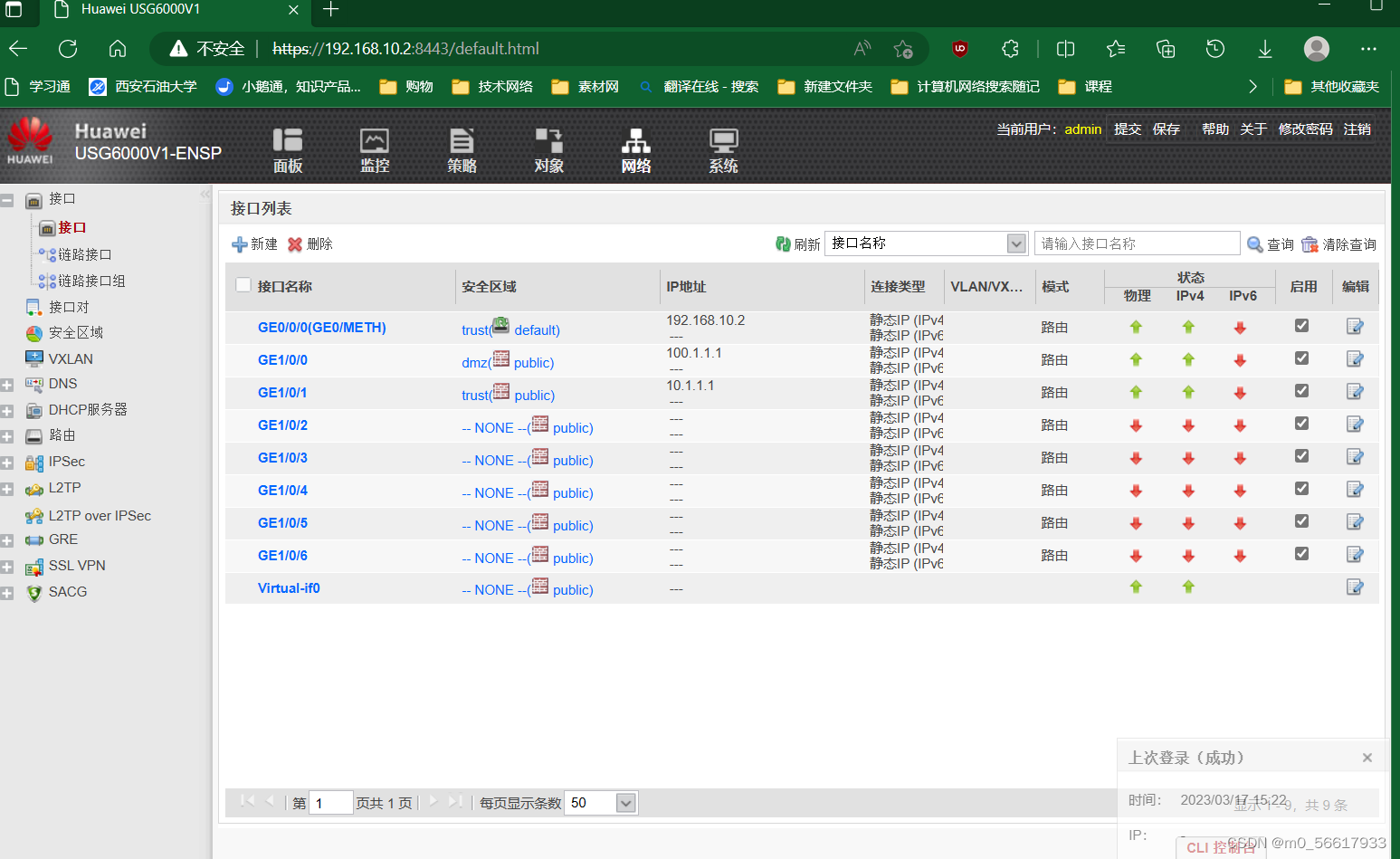
Task: Toggle enable checkbox for GE1/0/2
Action: 1301,423
